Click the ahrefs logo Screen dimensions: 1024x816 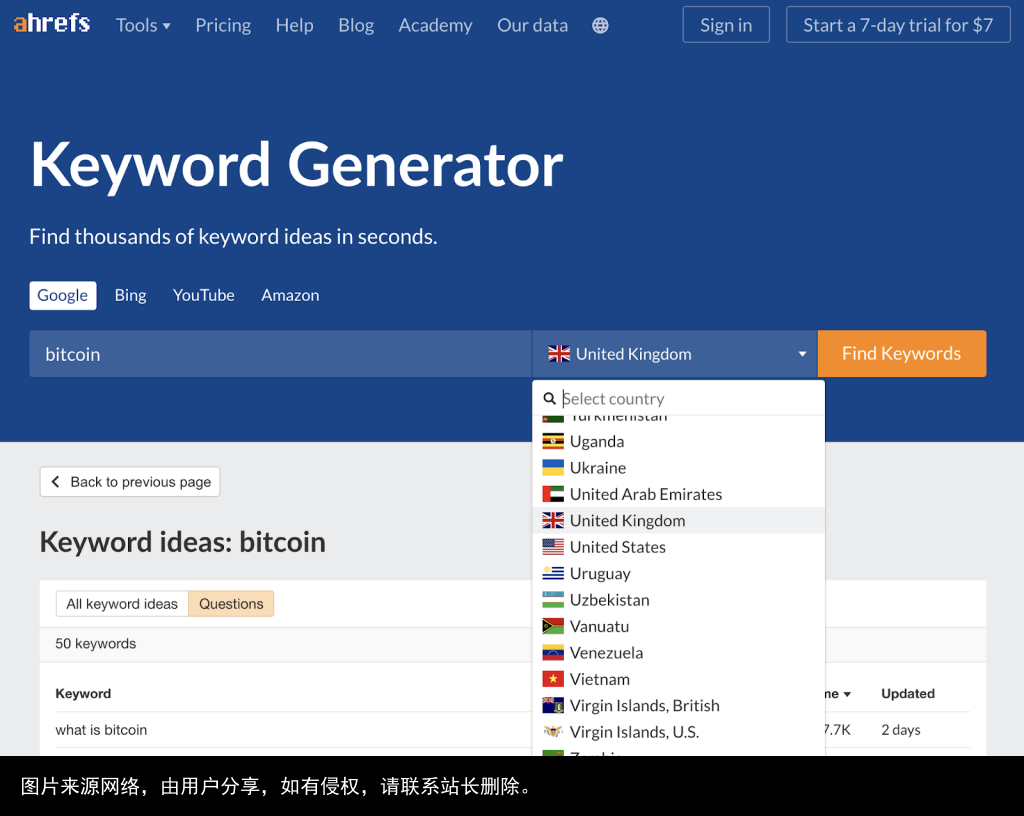coord(51,24)
